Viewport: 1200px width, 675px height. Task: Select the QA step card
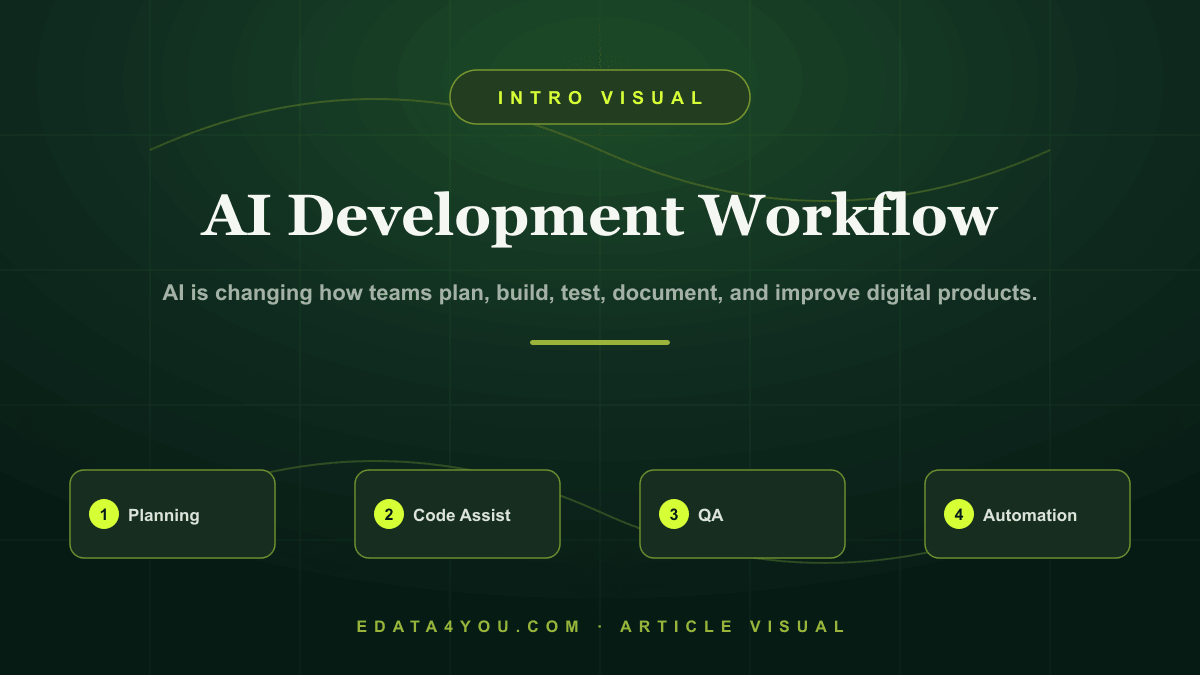tap(742, 514)
